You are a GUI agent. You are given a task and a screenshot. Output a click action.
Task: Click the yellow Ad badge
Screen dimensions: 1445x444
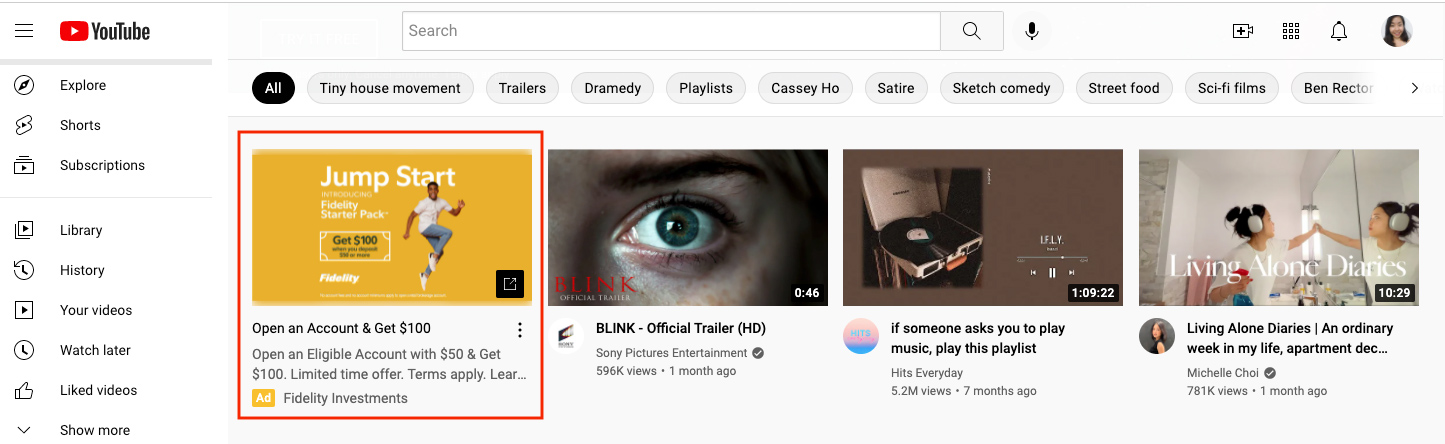[263, 398]
